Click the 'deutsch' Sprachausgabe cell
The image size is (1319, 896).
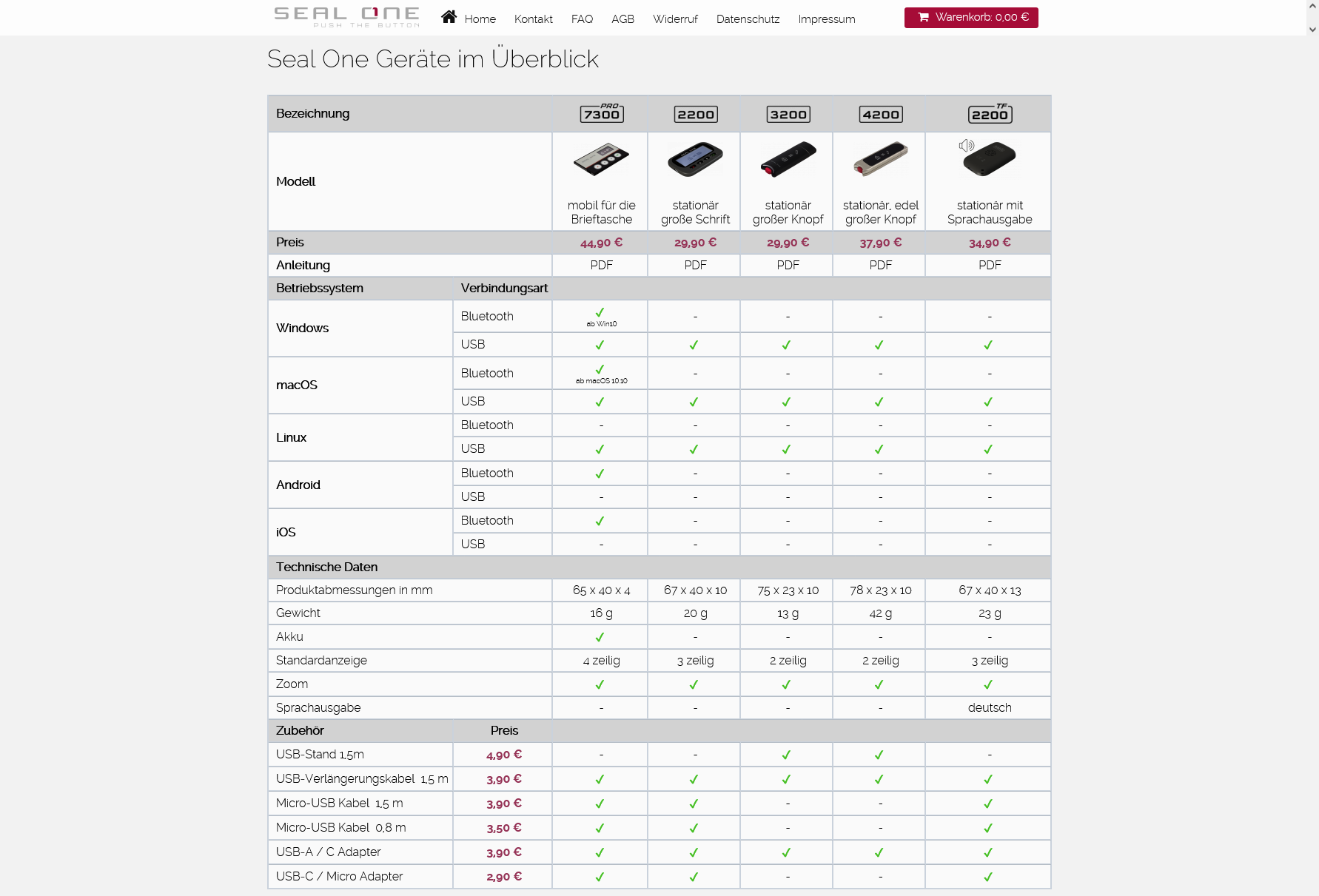point(990,708)
